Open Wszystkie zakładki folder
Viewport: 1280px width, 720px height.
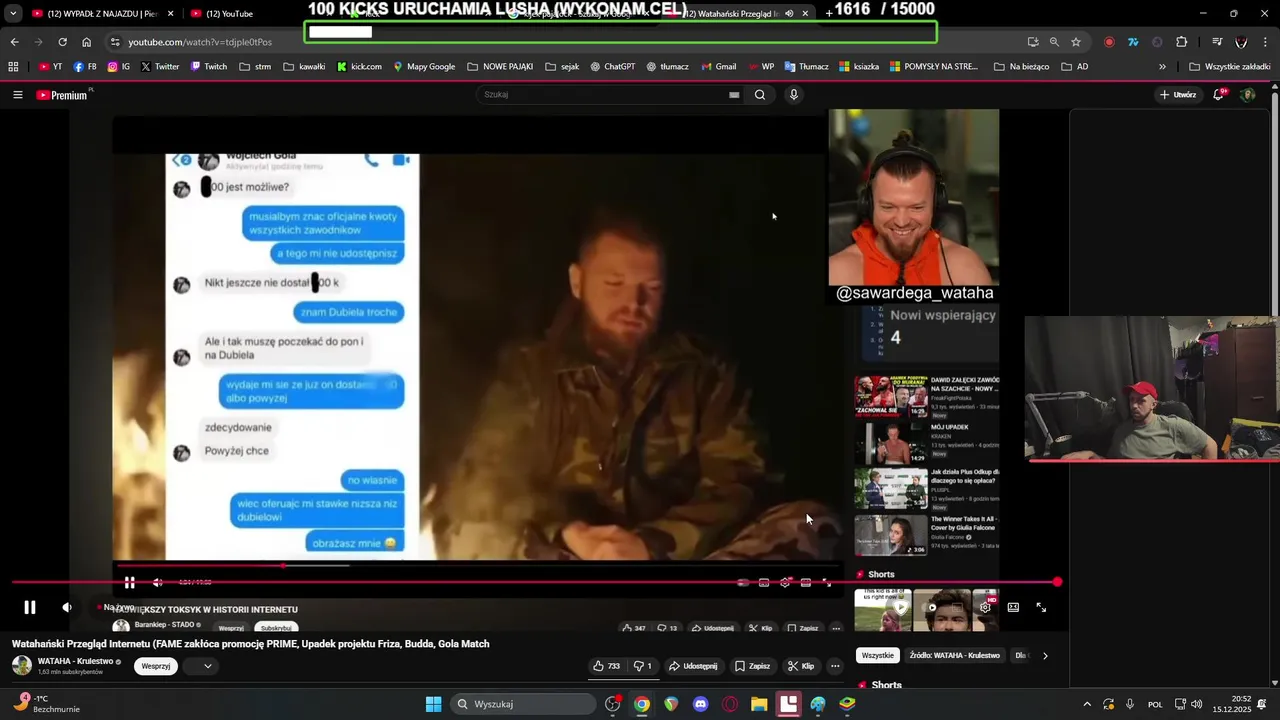click(x=1229, y=67)
